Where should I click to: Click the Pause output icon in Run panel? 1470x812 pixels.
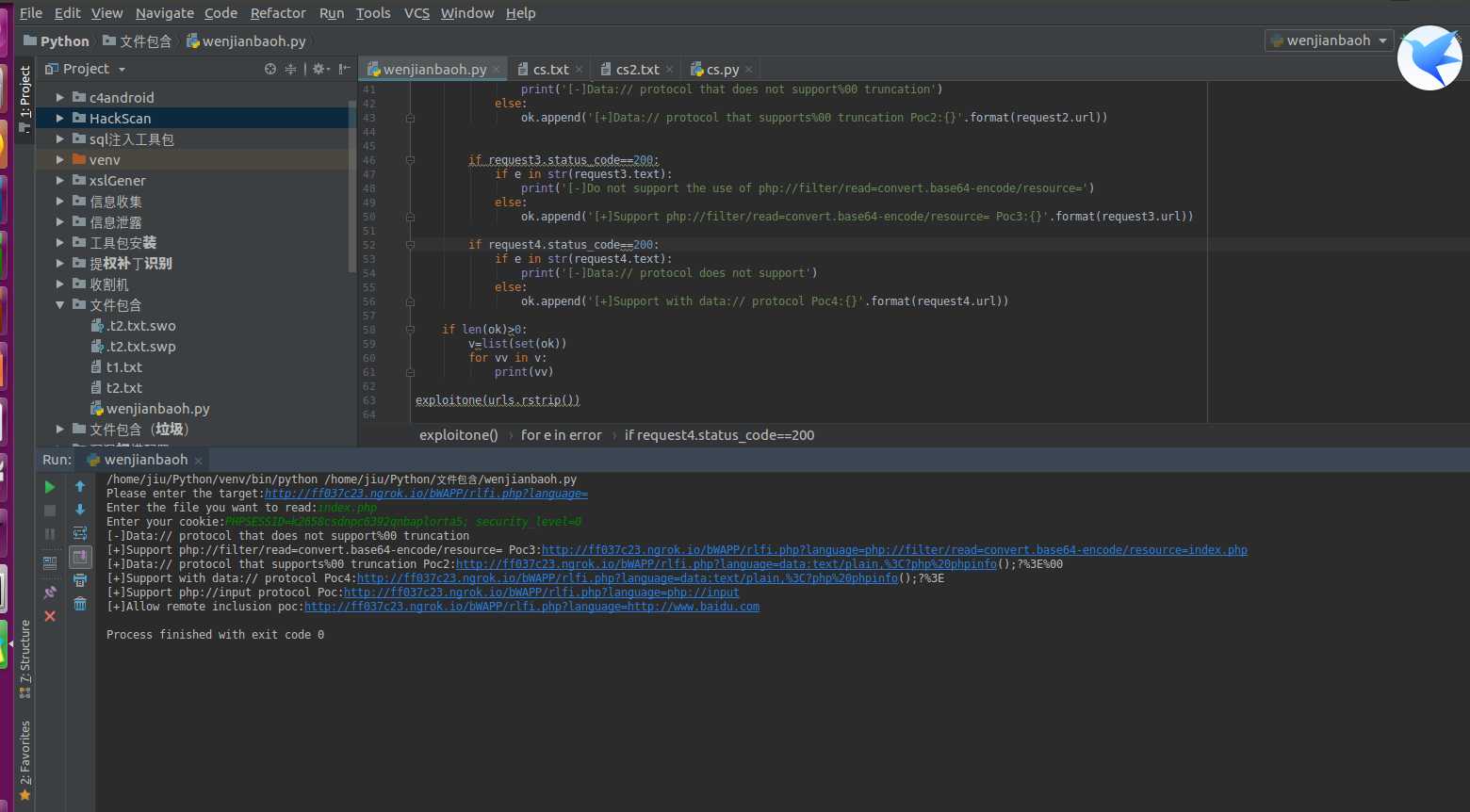(x=50, y=534)
